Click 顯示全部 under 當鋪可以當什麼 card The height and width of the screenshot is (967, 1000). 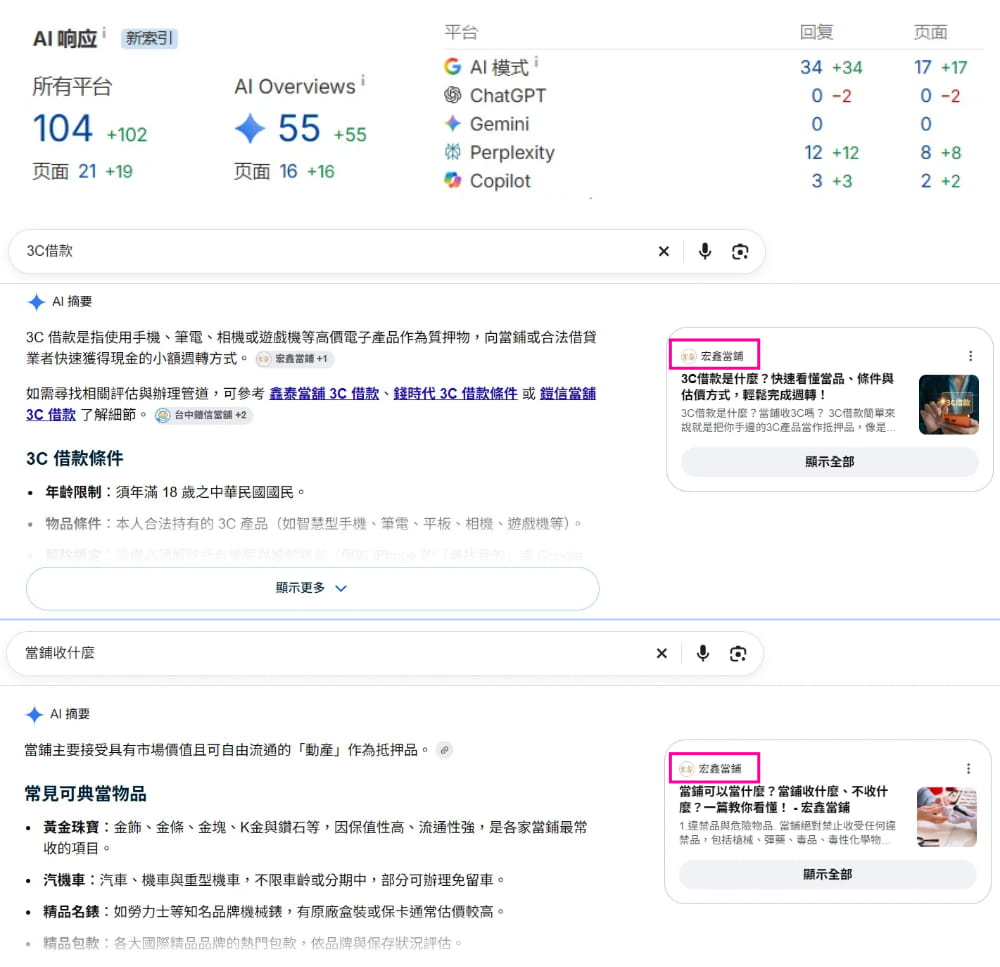827,874
